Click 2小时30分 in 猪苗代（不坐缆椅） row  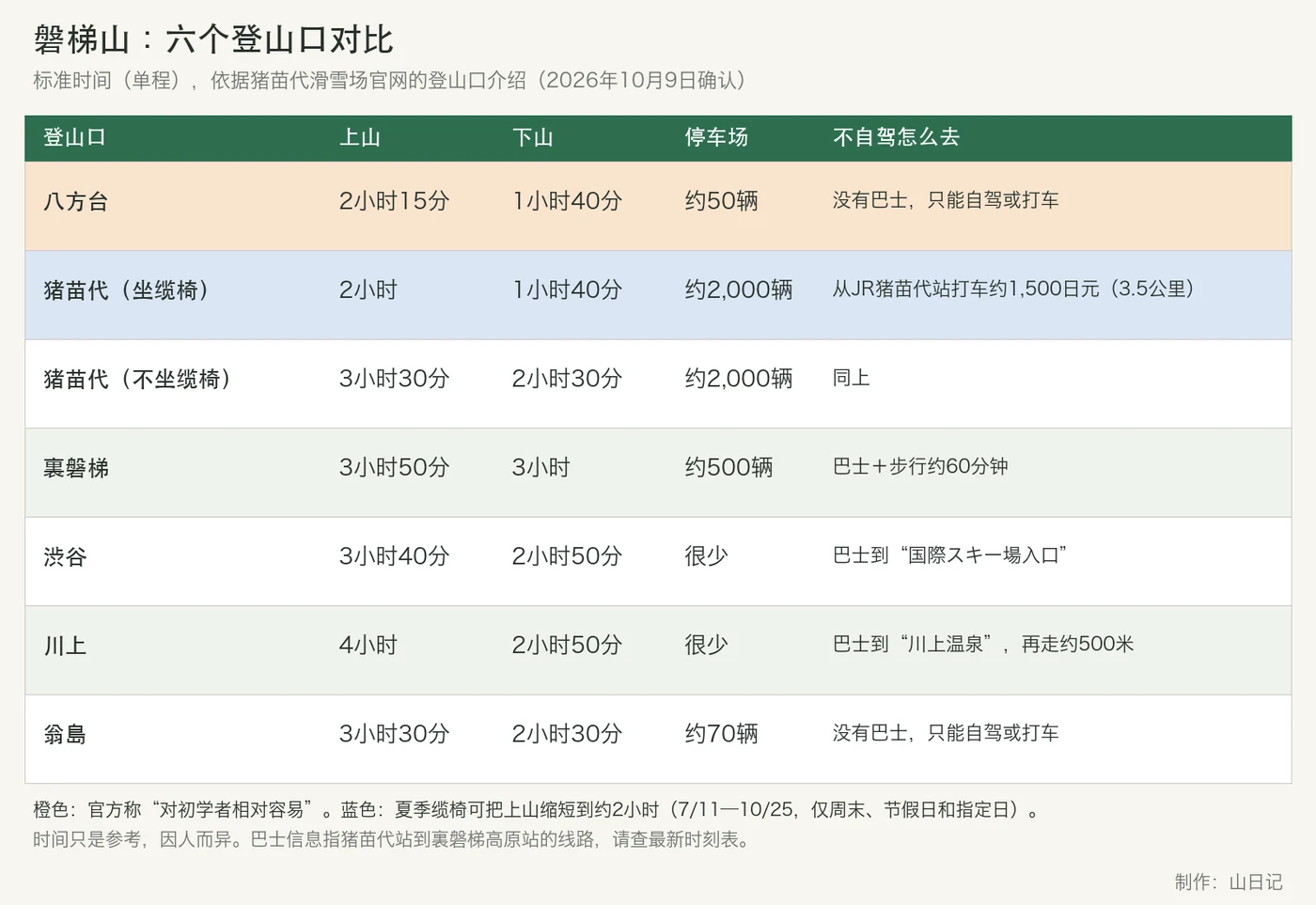point(567,379)
